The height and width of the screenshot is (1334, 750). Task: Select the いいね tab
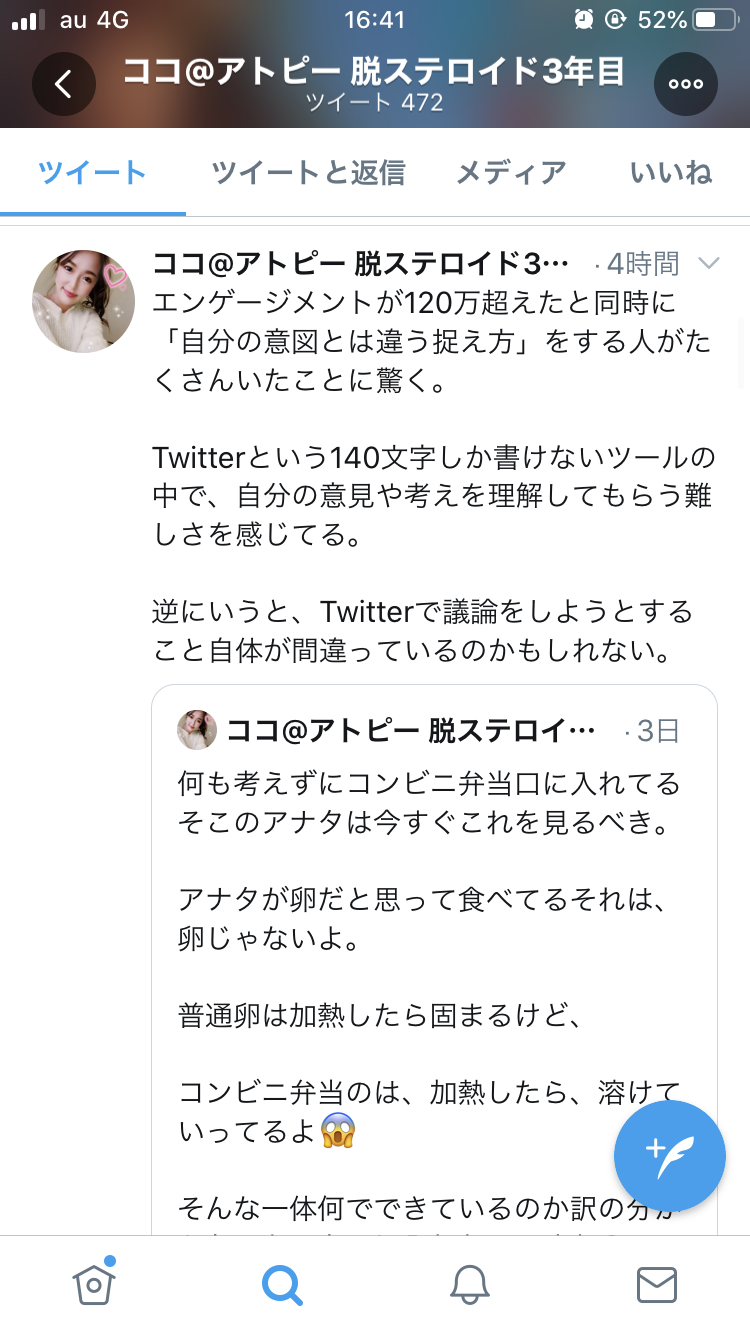click(671, 173)
